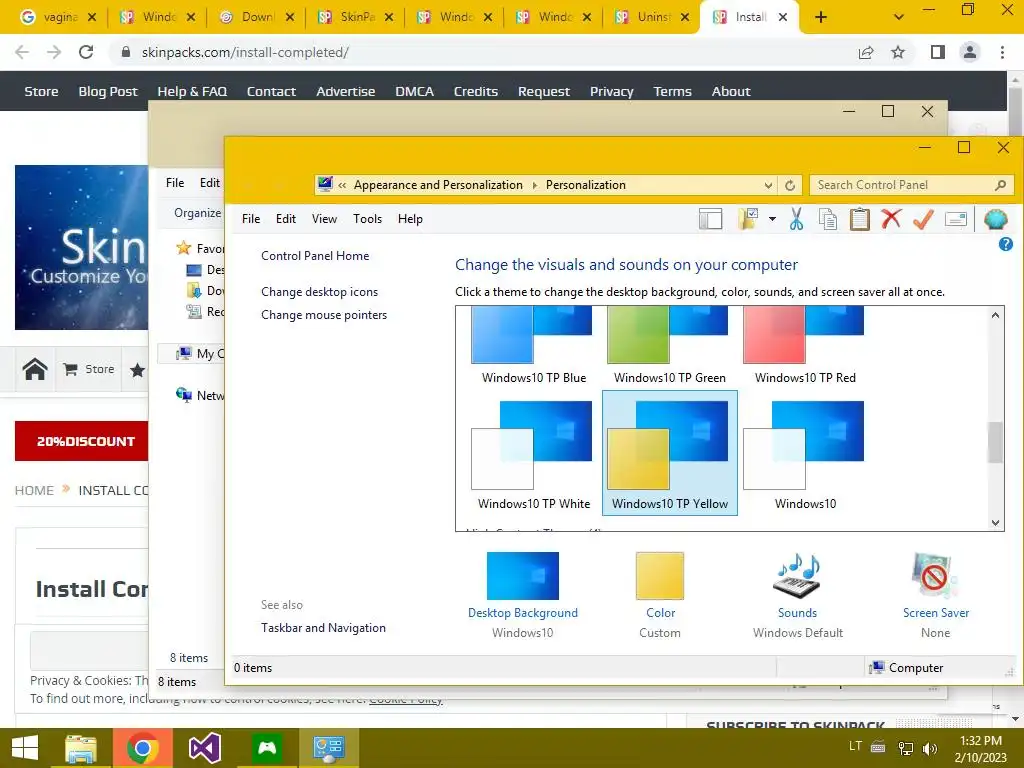Click Control Panel taskbar icon
The width and height of the screenshot is (1024, 768).
point(328,748)
